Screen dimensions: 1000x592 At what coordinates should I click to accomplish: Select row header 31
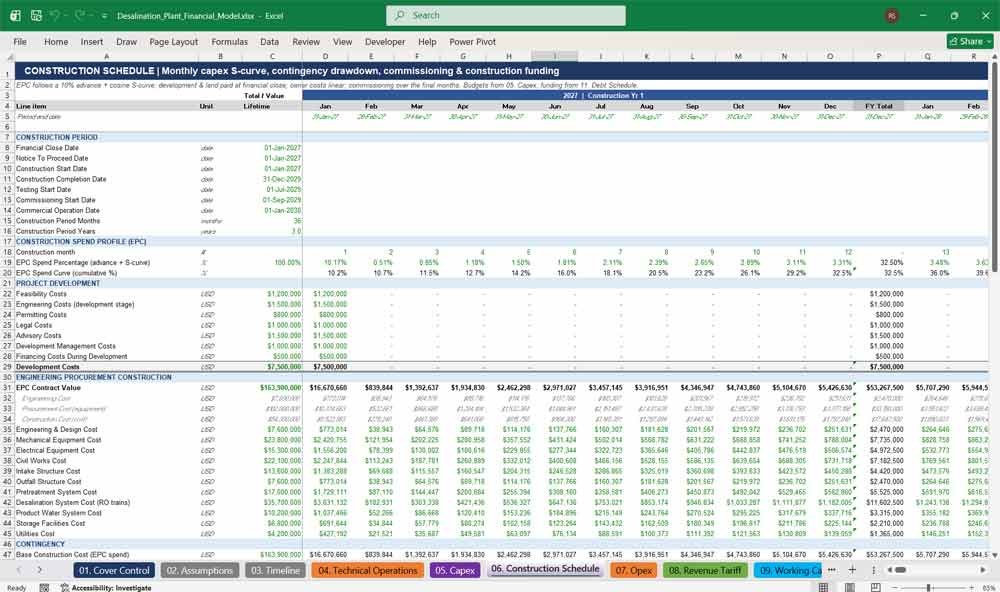pos(7,388)
